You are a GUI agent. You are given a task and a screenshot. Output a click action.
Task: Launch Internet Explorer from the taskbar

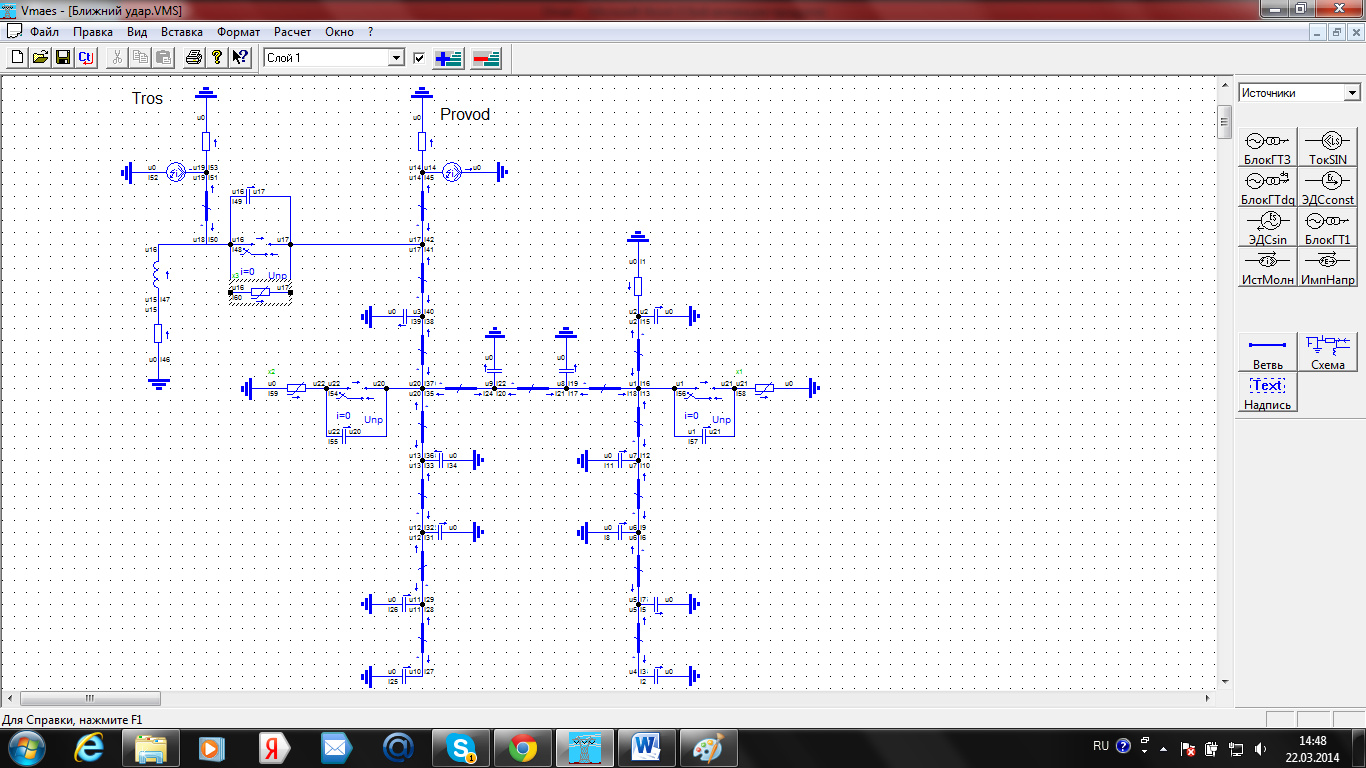pos(90,747)
